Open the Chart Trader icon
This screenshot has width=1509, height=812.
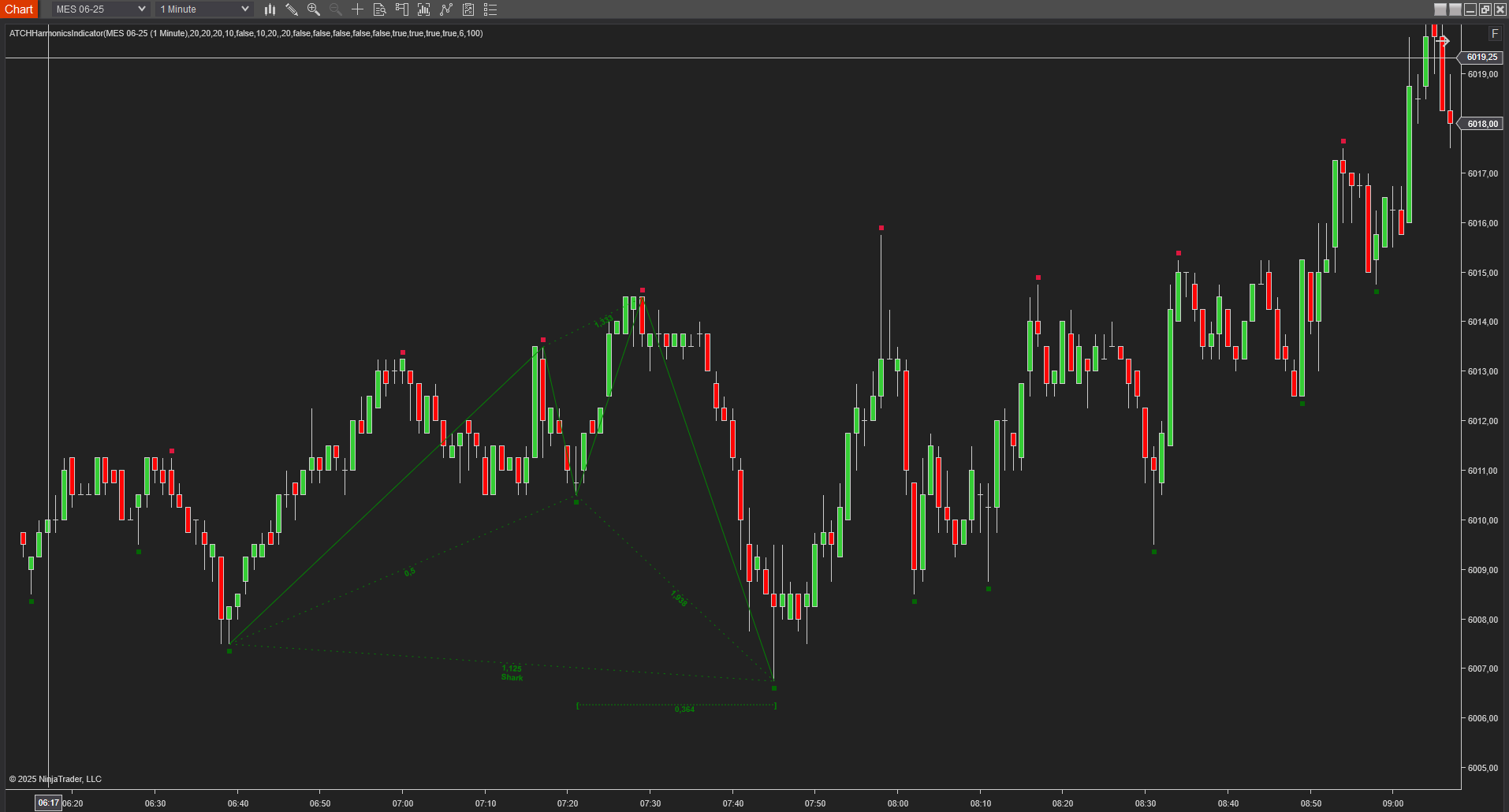[402, 9]
